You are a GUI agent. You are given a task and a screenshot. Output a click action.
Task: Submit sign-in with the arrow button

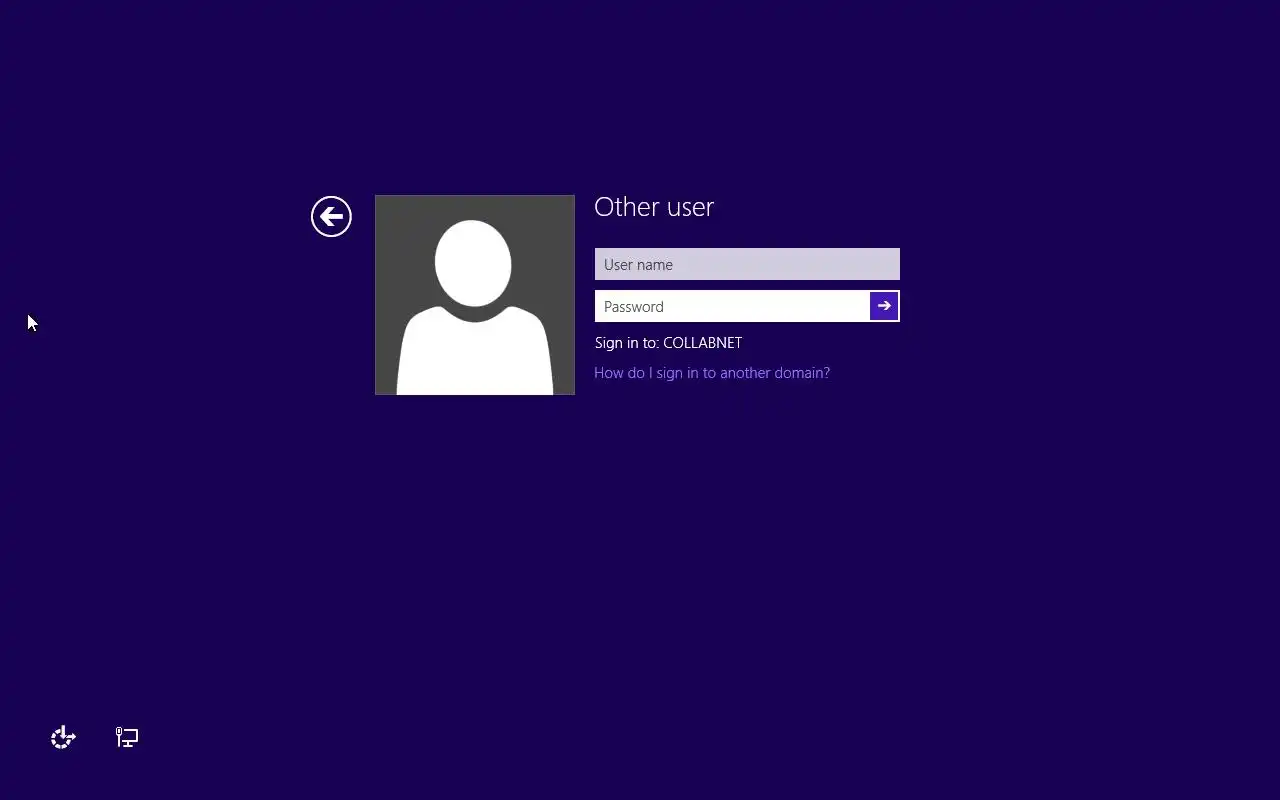click(x=884, y=306)
